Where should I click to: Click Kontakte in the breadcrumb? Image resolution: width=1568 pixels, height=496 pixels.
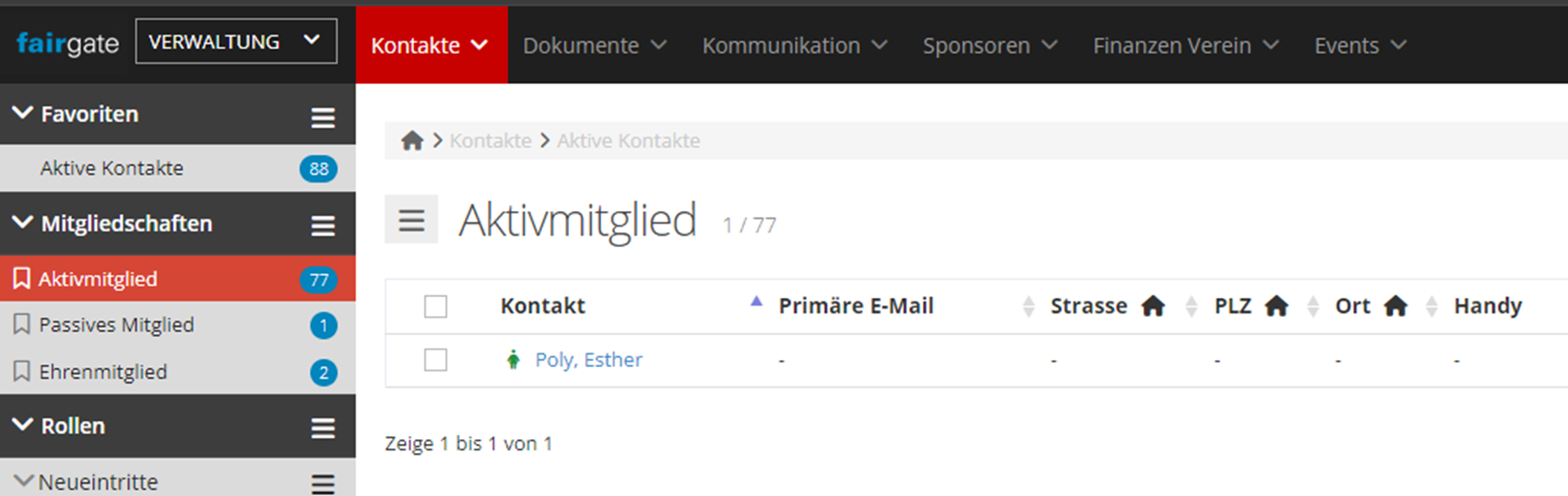pos(491,141)
